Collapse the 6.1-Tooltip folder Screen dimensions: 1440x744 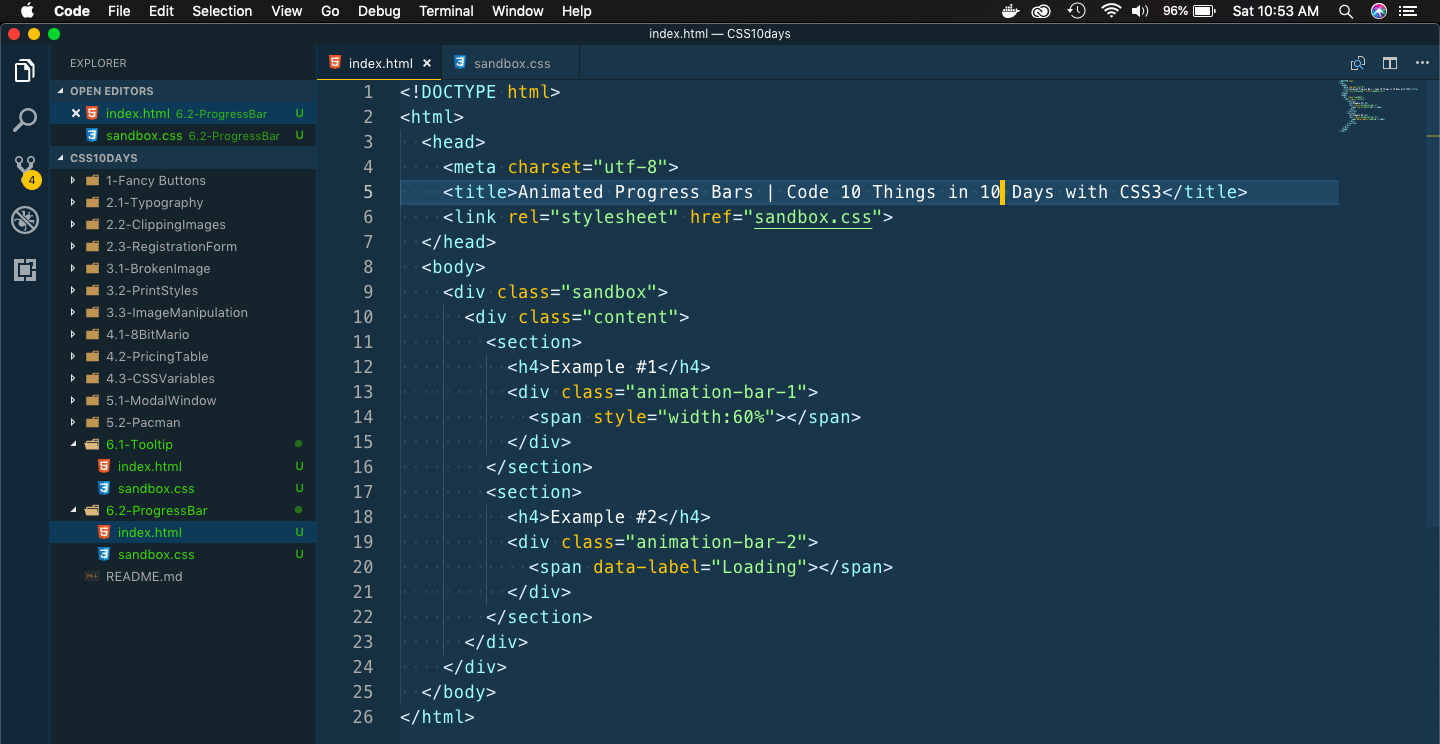click(183, 444)
